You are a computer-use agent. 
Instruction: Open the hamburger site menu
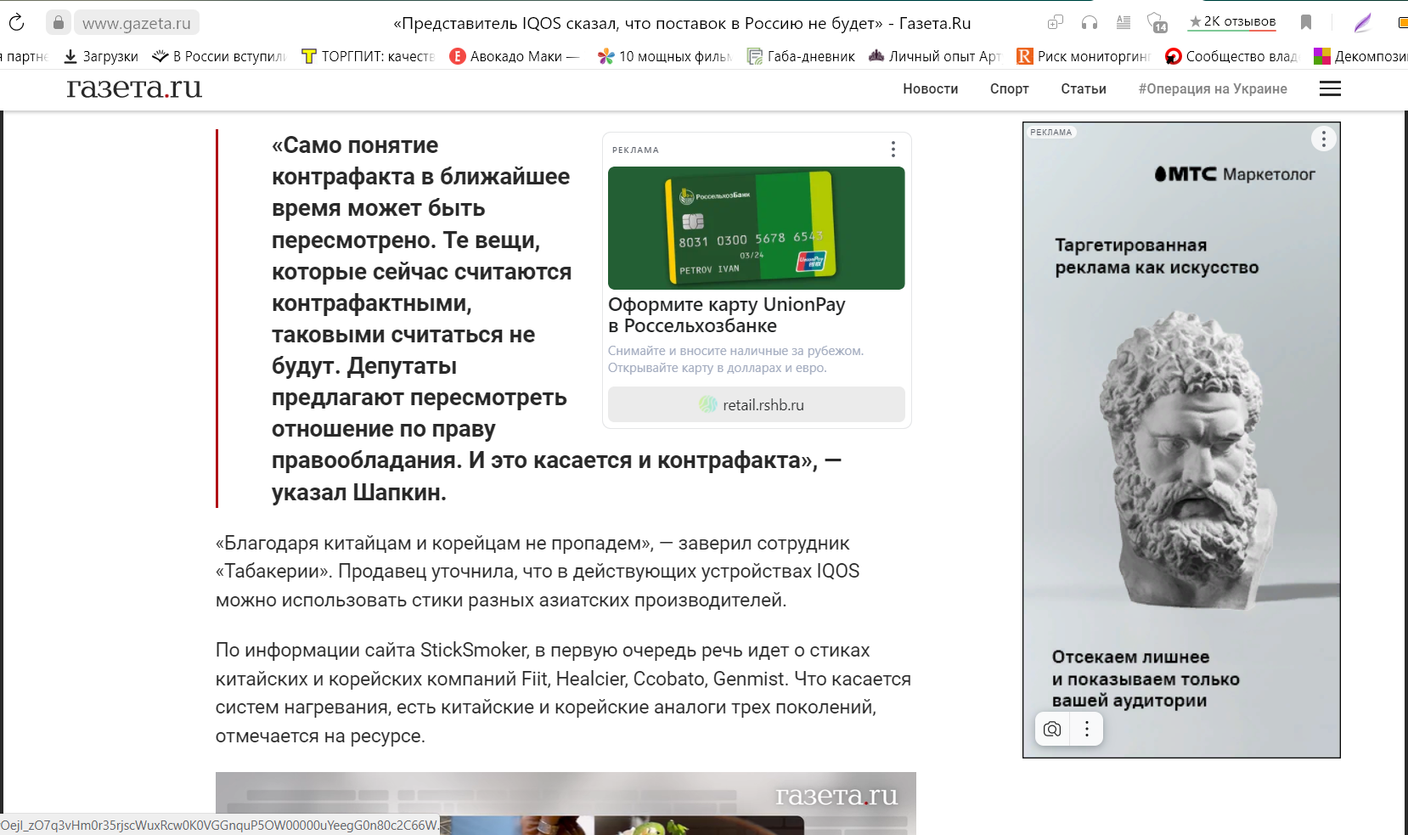[1330, 89]
